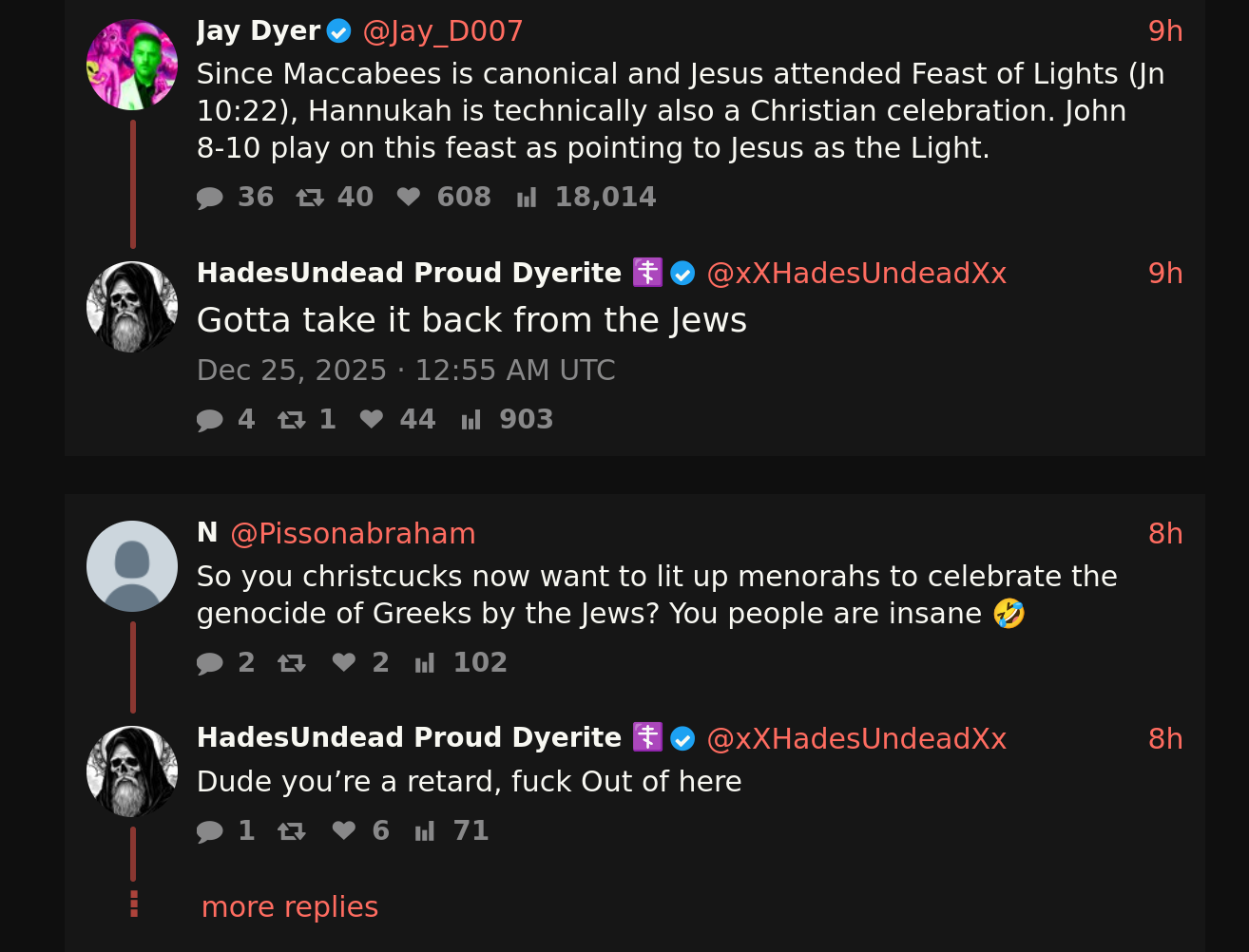The width and height of the screenshot is (1249, 952).
Task: Like Jay Dyer's Maccabees post
Action: pyautogui.click(x=409, y=198)
